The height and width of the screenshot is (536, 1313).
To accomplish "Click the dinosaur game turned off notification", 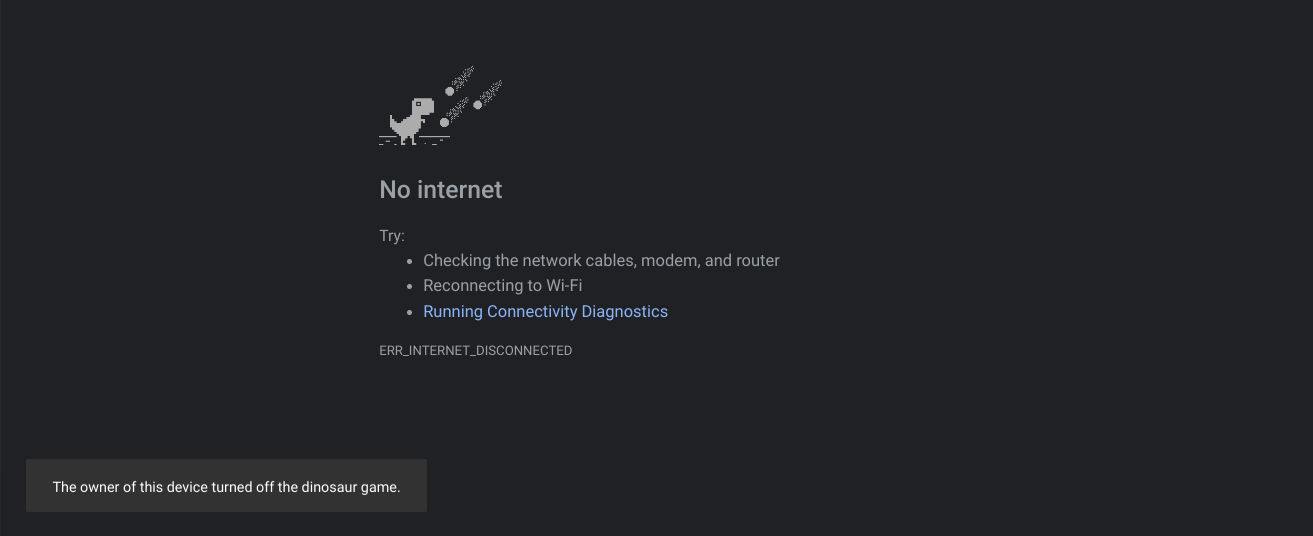I will (226, 486).
